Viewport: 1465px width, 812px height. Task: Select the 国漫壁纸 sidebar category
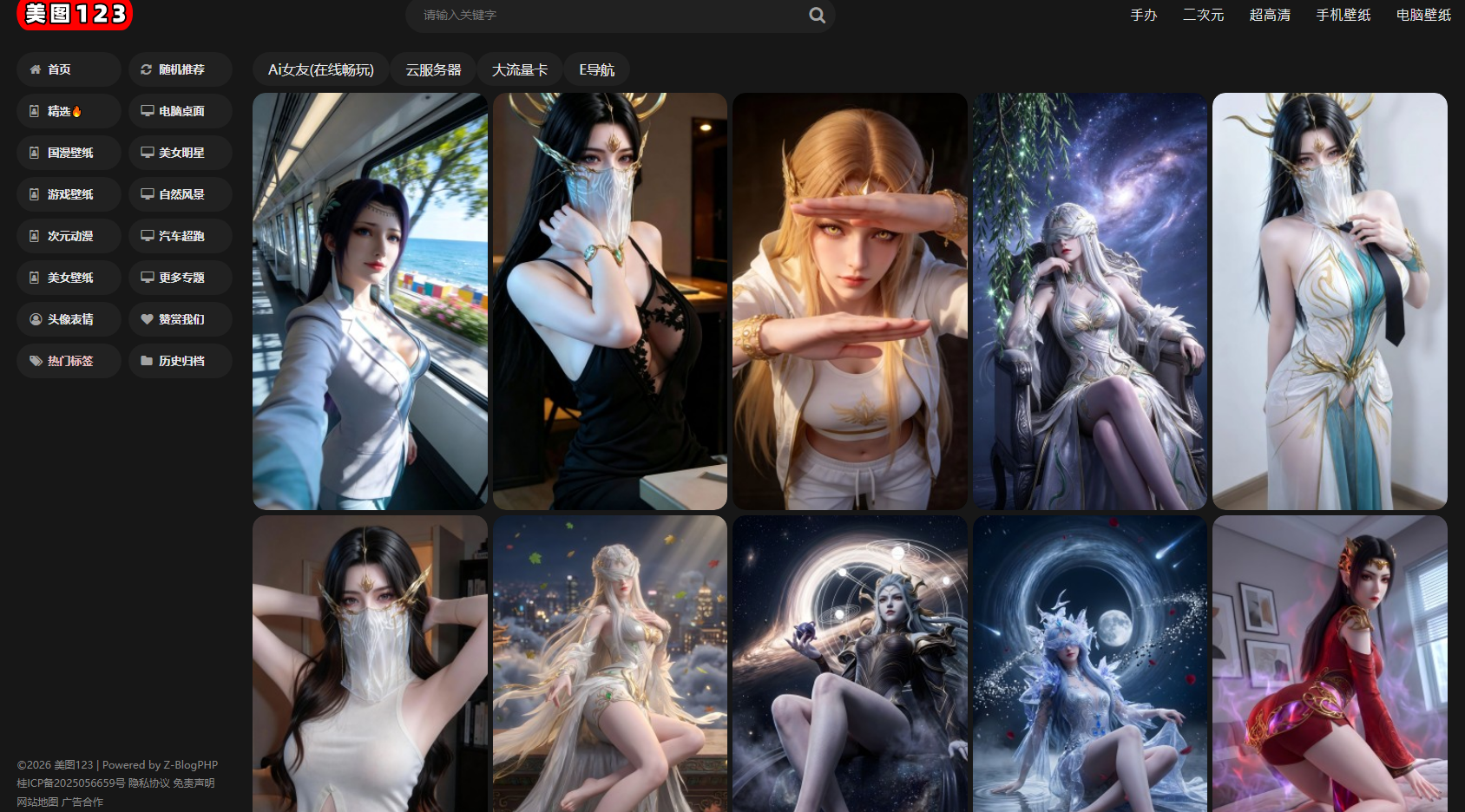[x=69, y=153]
